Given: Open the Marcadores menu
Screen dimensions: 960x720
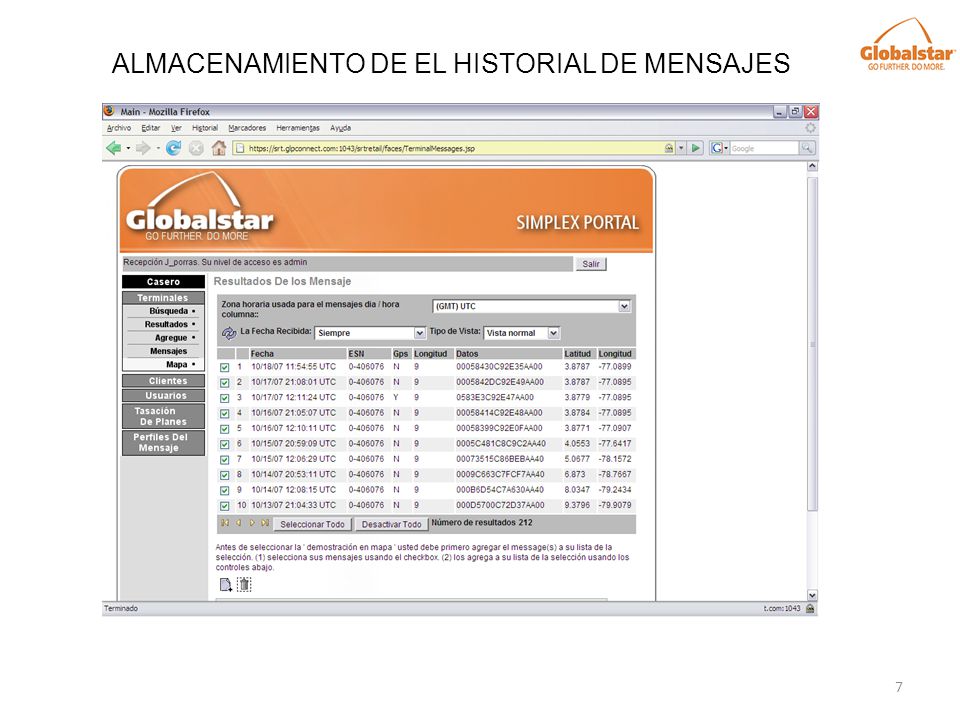Looking at the screenshot, I should 247,128.
